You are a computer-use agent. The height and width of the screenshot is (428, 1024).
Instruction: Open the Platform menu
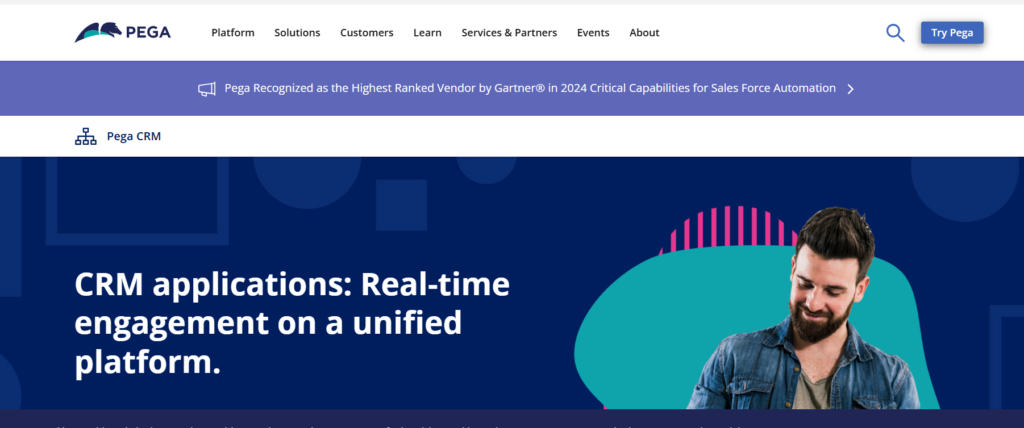[232, 32]
